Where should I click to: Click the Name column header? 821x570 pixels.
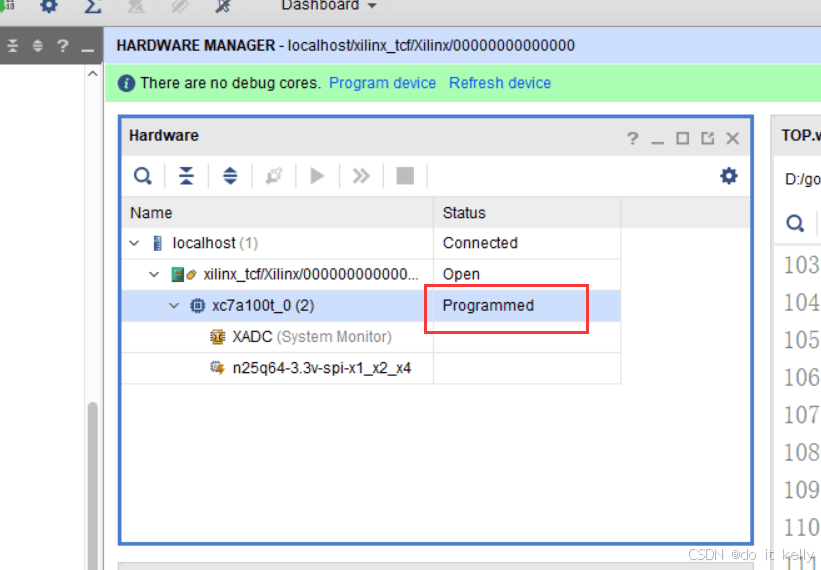(x=278, y=213)
